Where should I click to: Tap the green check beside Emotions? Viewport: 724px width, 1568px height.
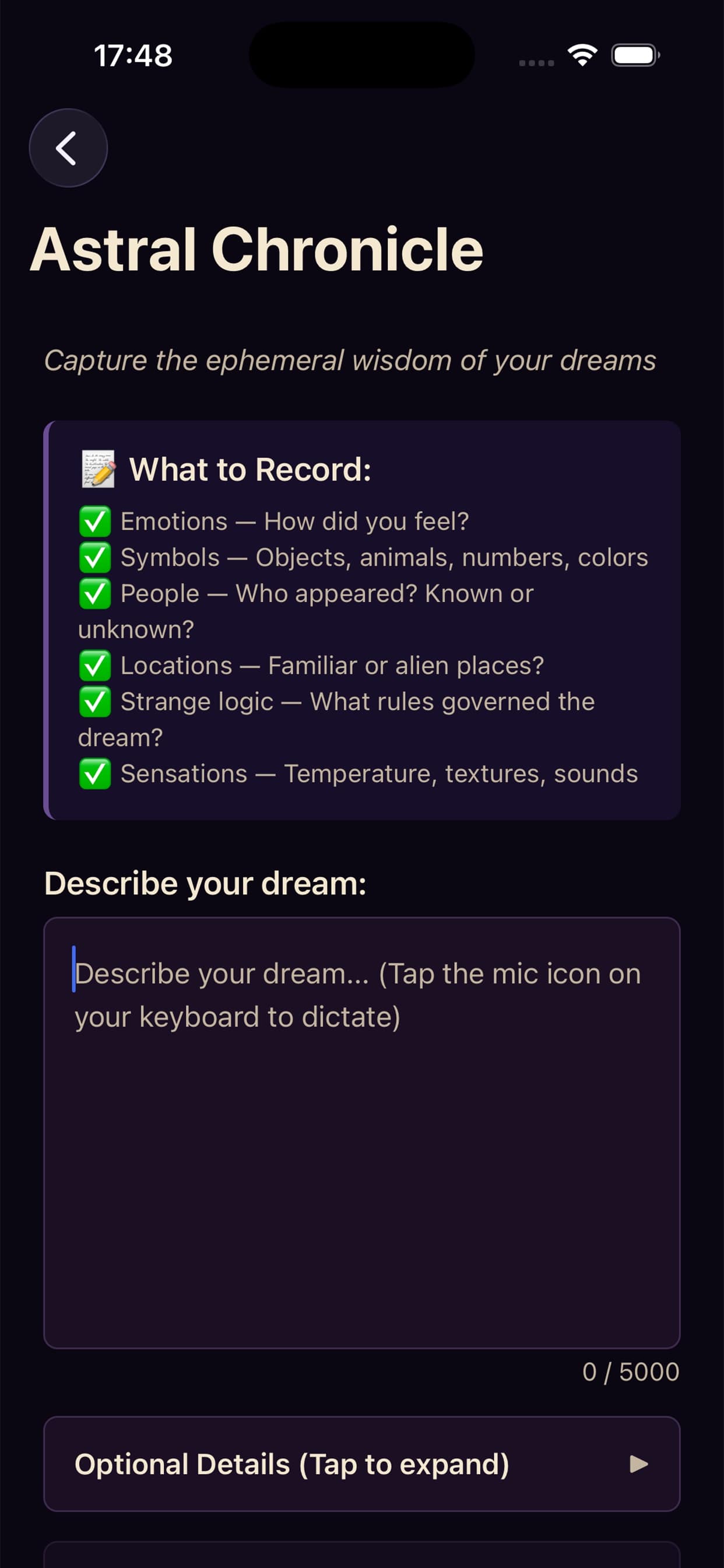click(94, 521)
